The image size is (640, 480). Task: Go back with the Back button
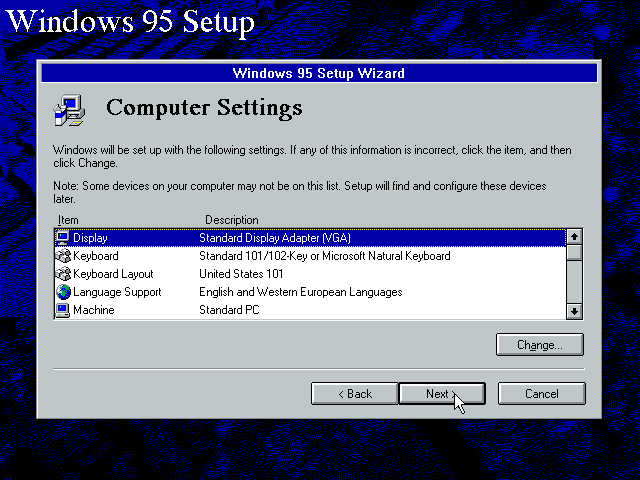[x=354, y=394]
